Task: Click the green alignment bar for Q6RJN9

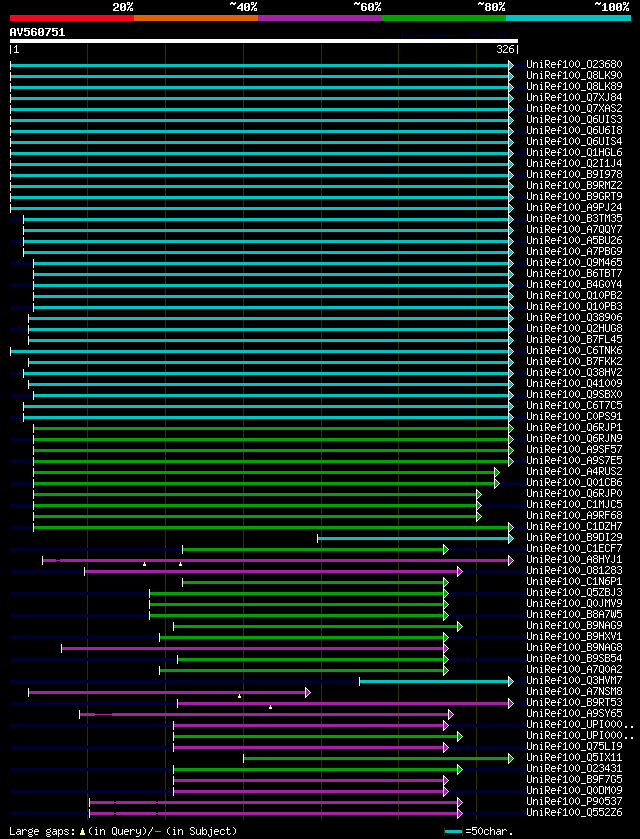Action: point(271,439)
